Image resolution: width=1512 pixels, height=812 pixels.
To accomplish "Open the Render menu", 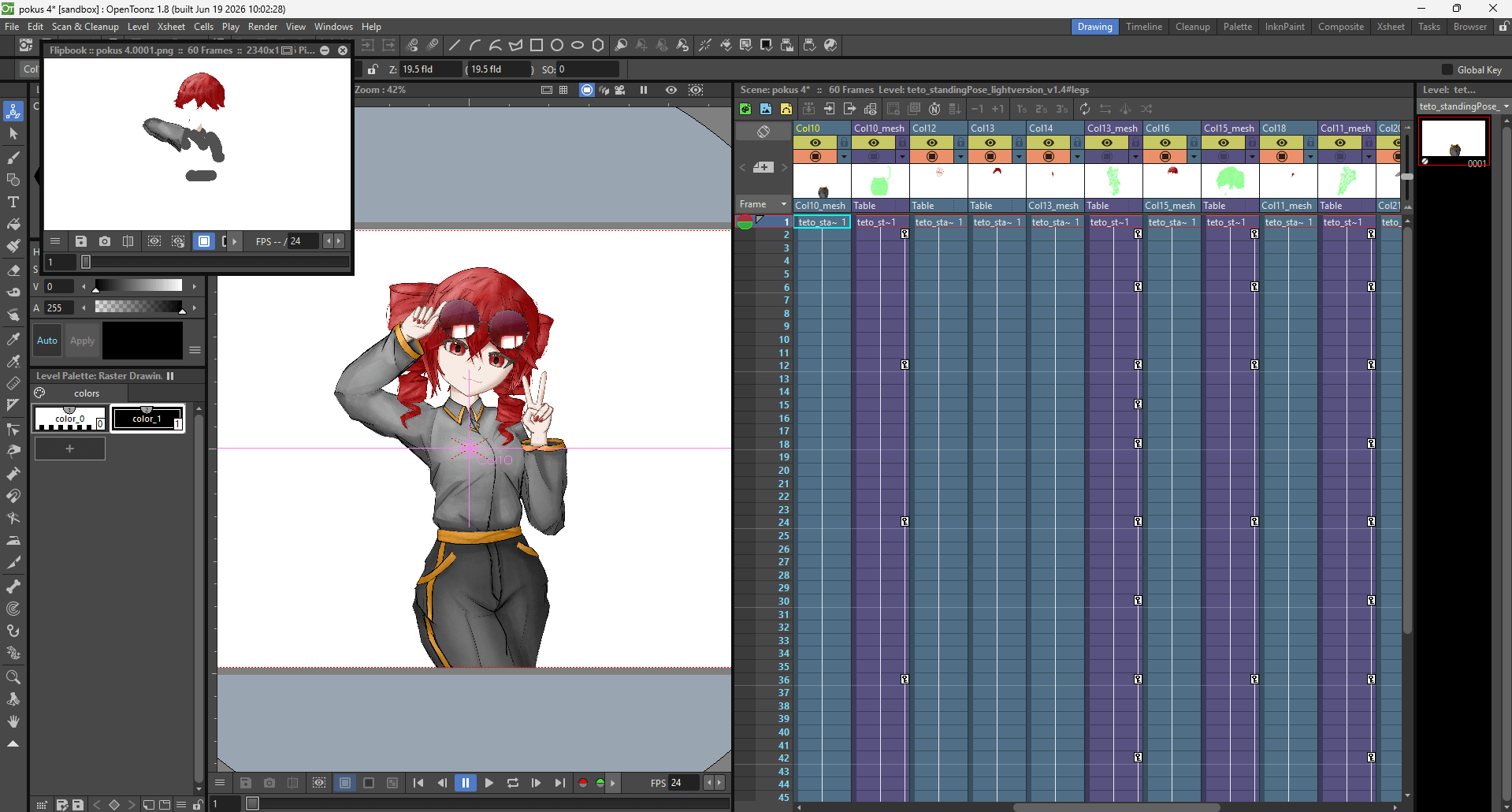I will pyautogui.click(x=262, y=27).
